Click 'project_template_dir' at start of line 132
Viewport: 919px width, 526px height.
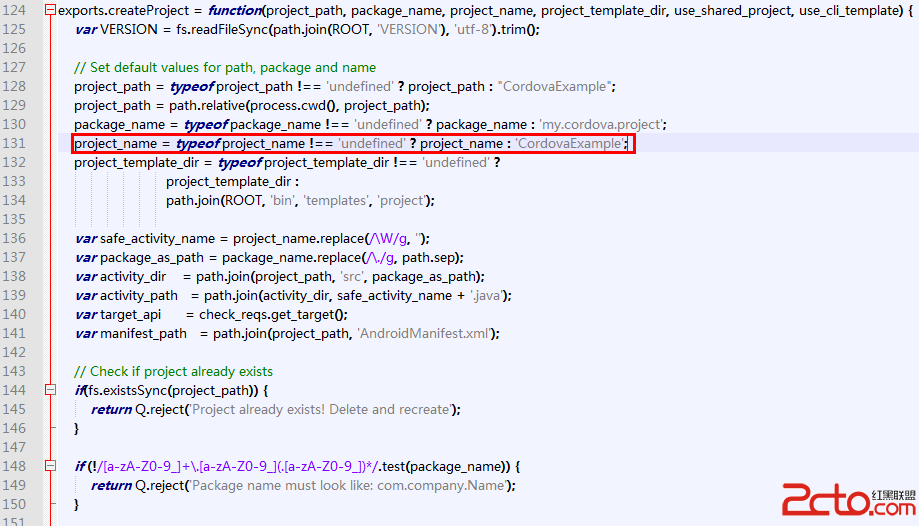click(137, 162)
